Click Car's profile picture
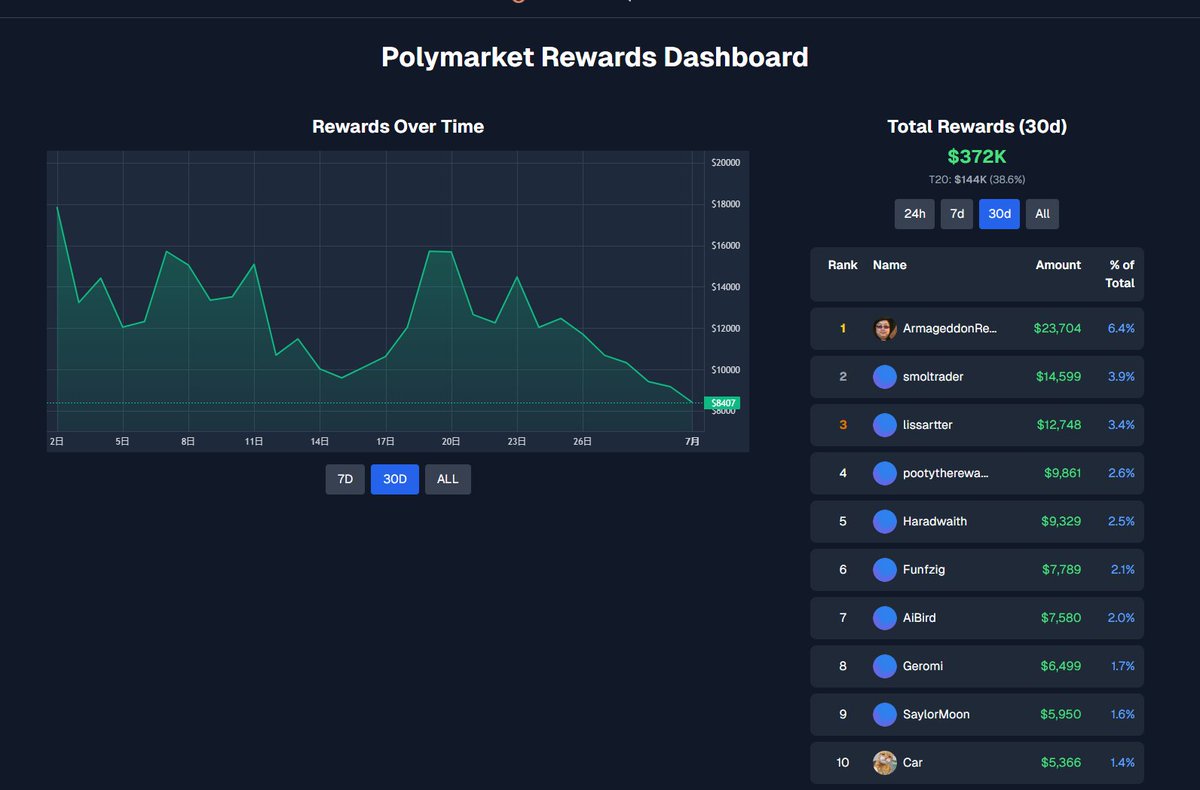 884,762
